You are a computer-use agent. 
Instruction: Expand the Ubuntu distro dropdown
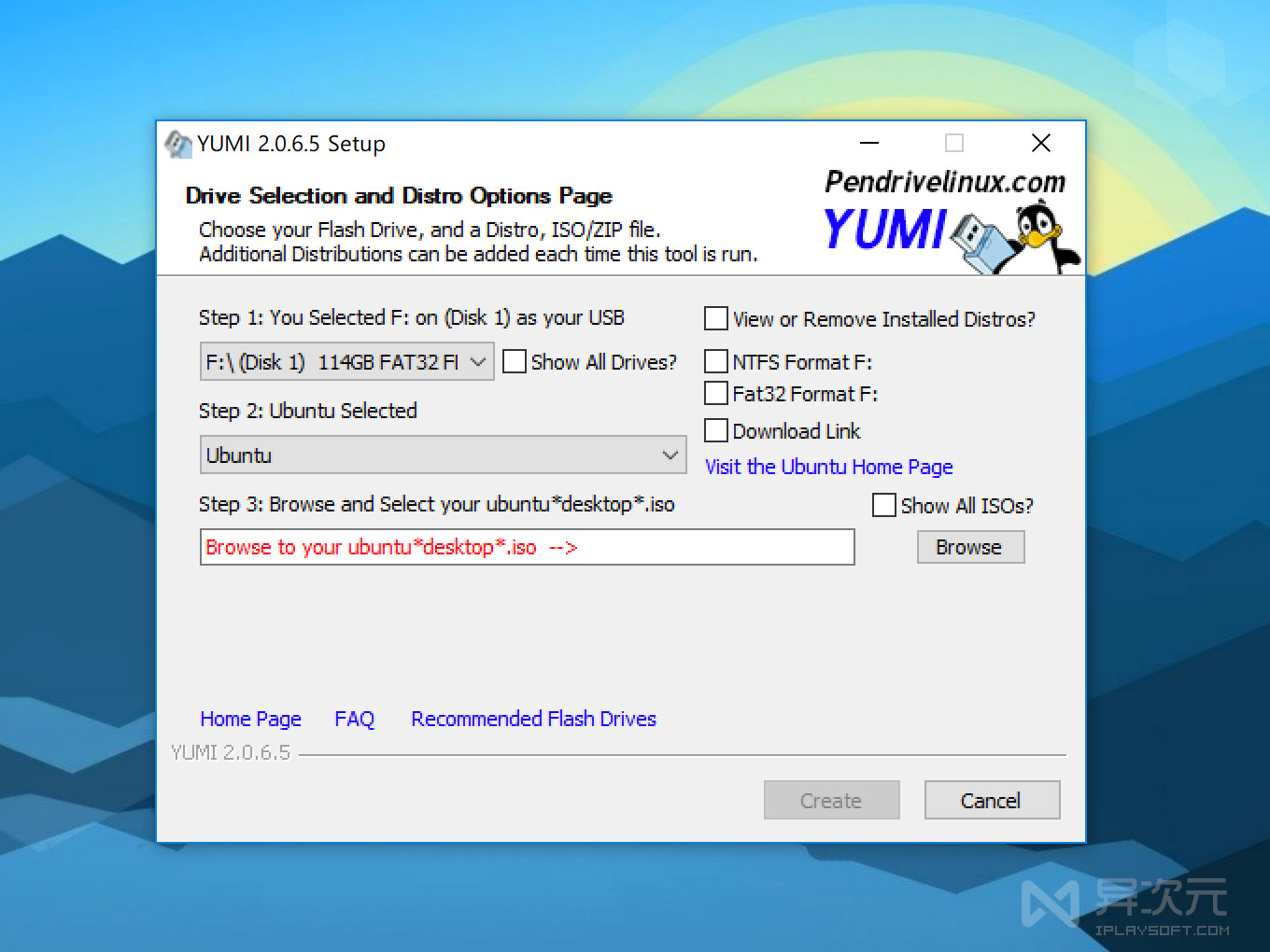pyautogui.click(x=444, y=455)
